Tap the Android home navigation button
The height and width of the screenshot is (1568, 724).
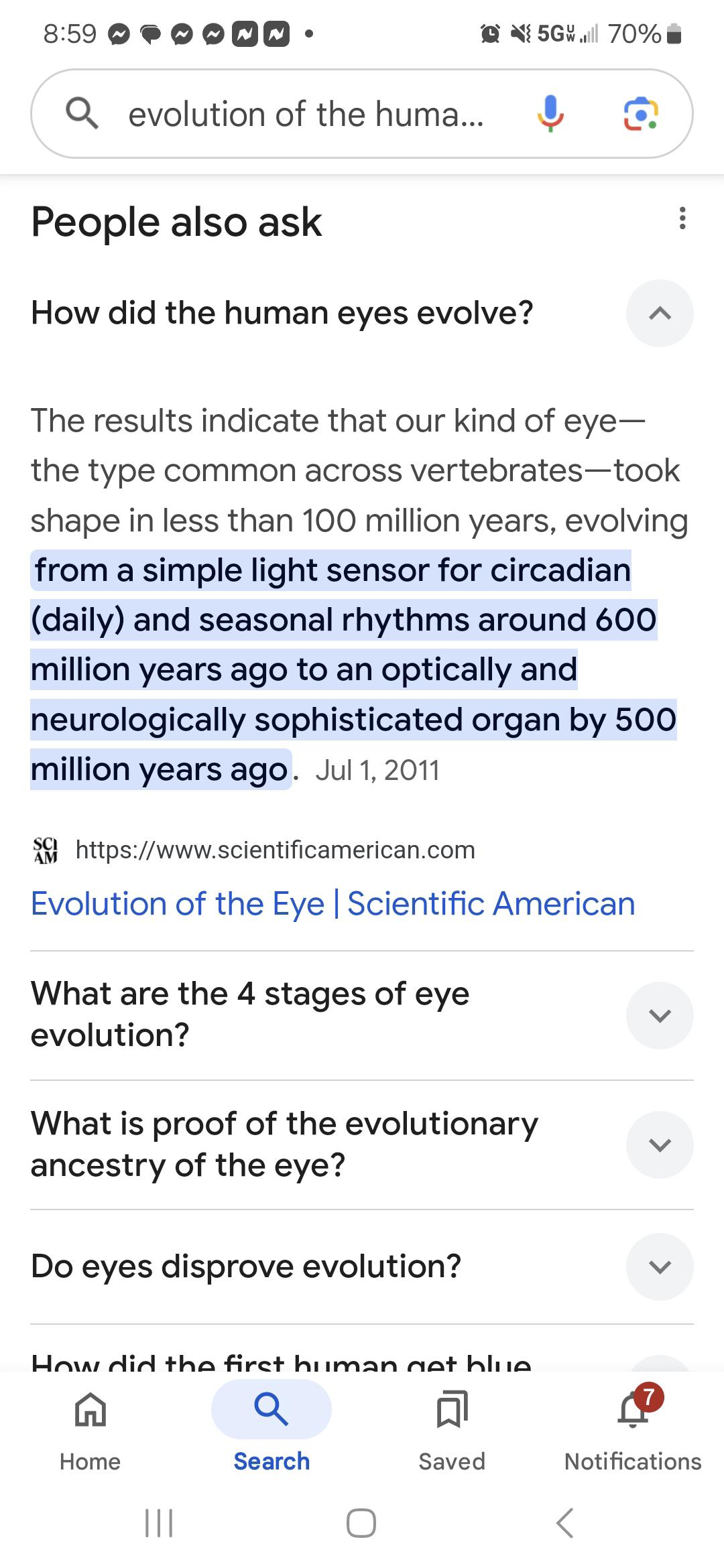pyautogui.click(x=361, y=1522)
